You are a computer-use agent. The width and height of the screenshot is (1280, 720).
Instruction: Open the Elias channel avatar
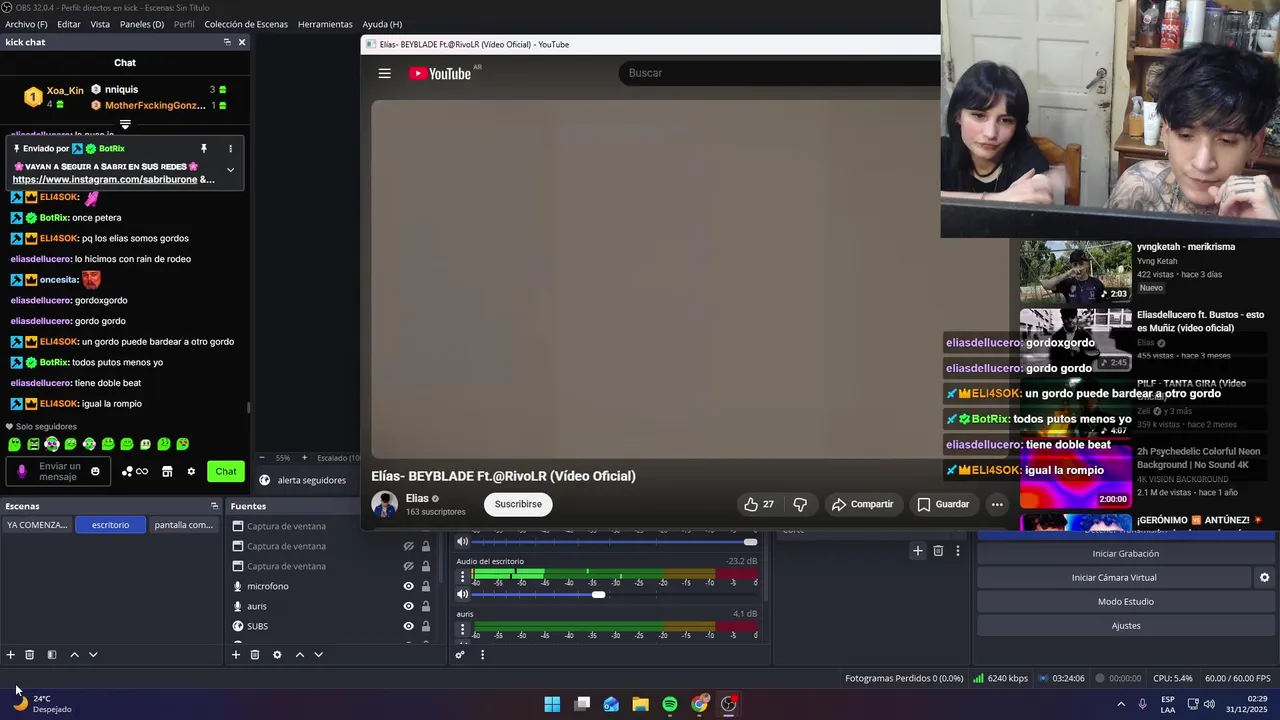tap(384, 504)
